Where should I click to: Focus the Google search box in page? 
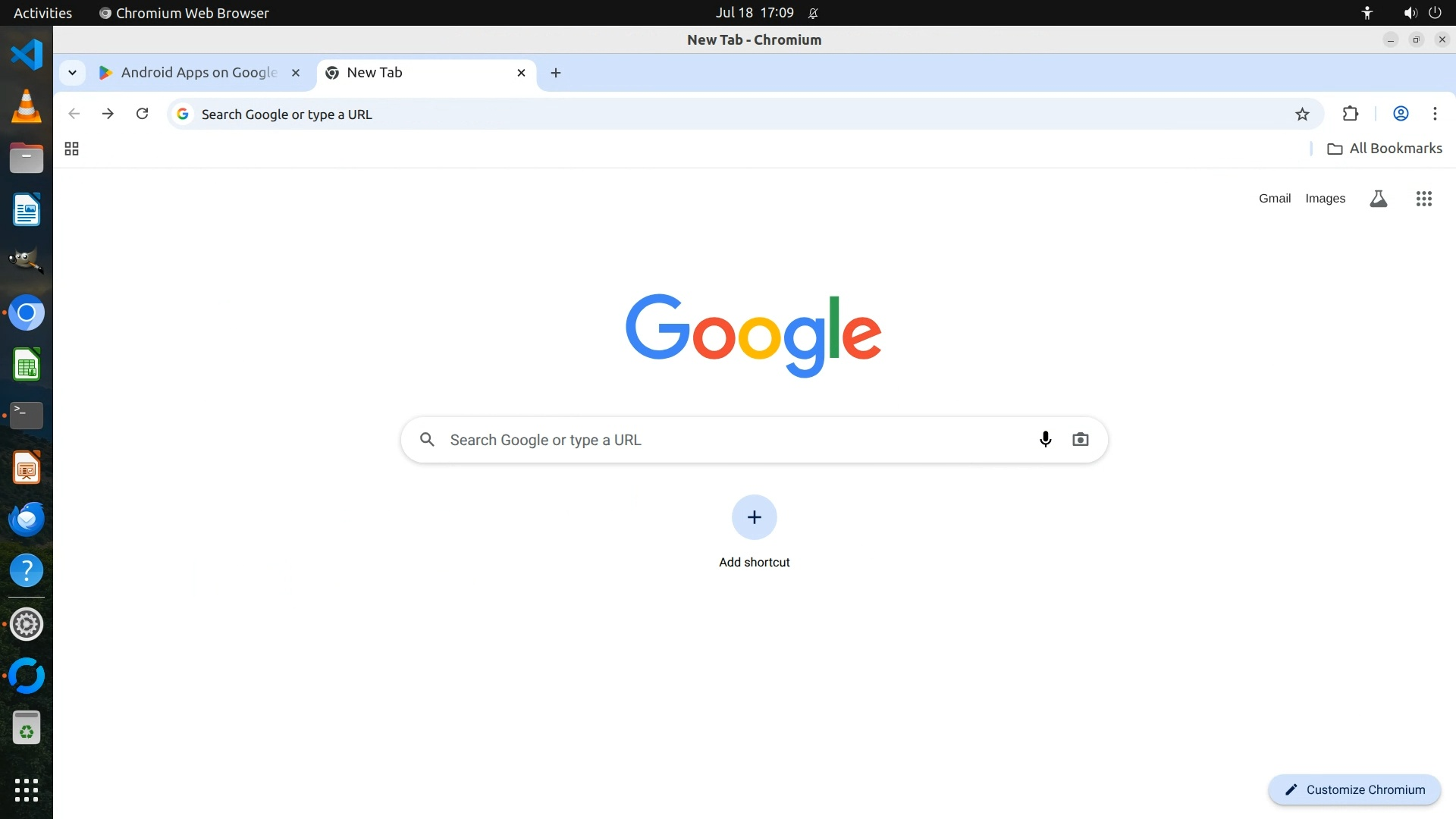tap(728, 440)
